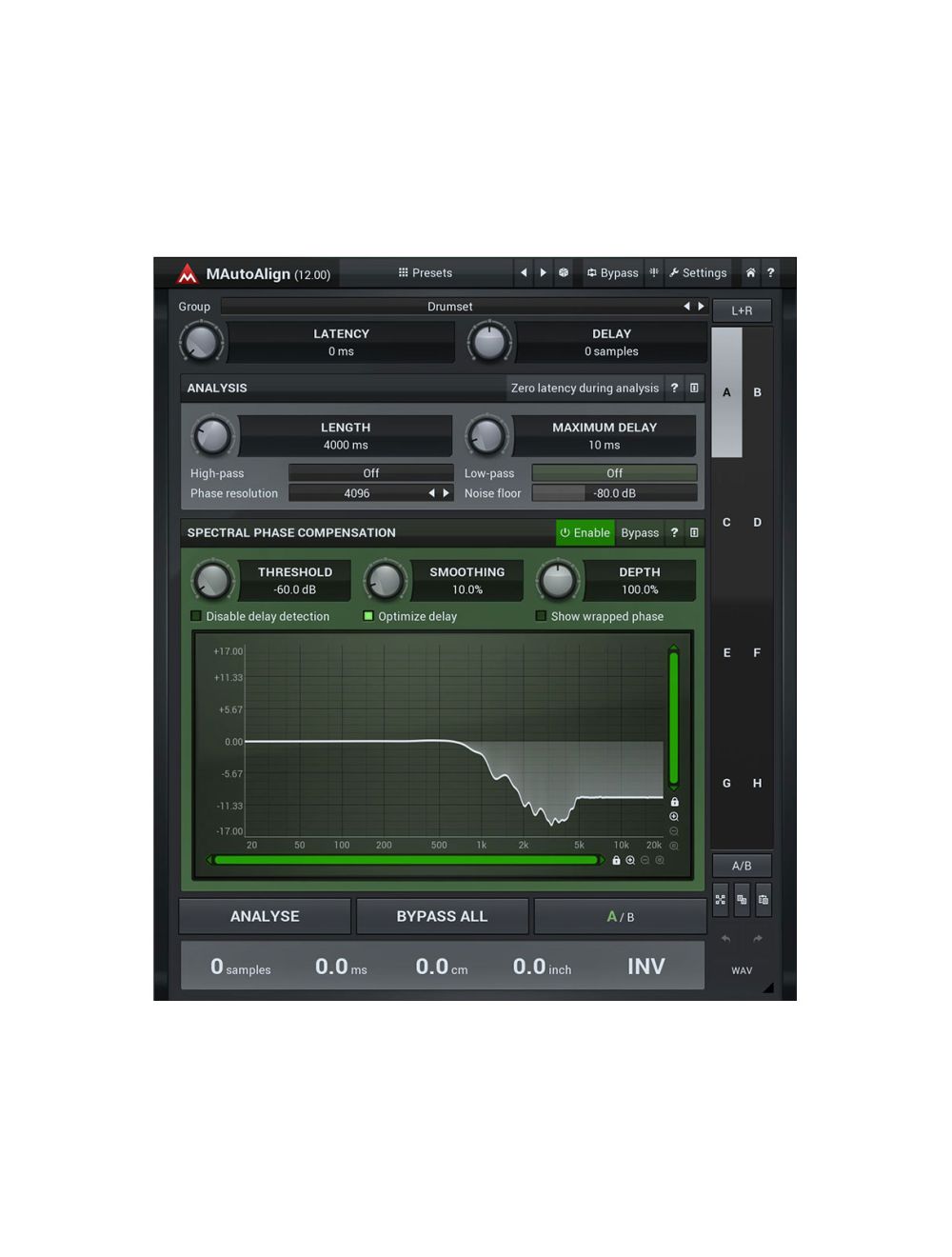Click the home icon near the top right

tap(750, 273)
